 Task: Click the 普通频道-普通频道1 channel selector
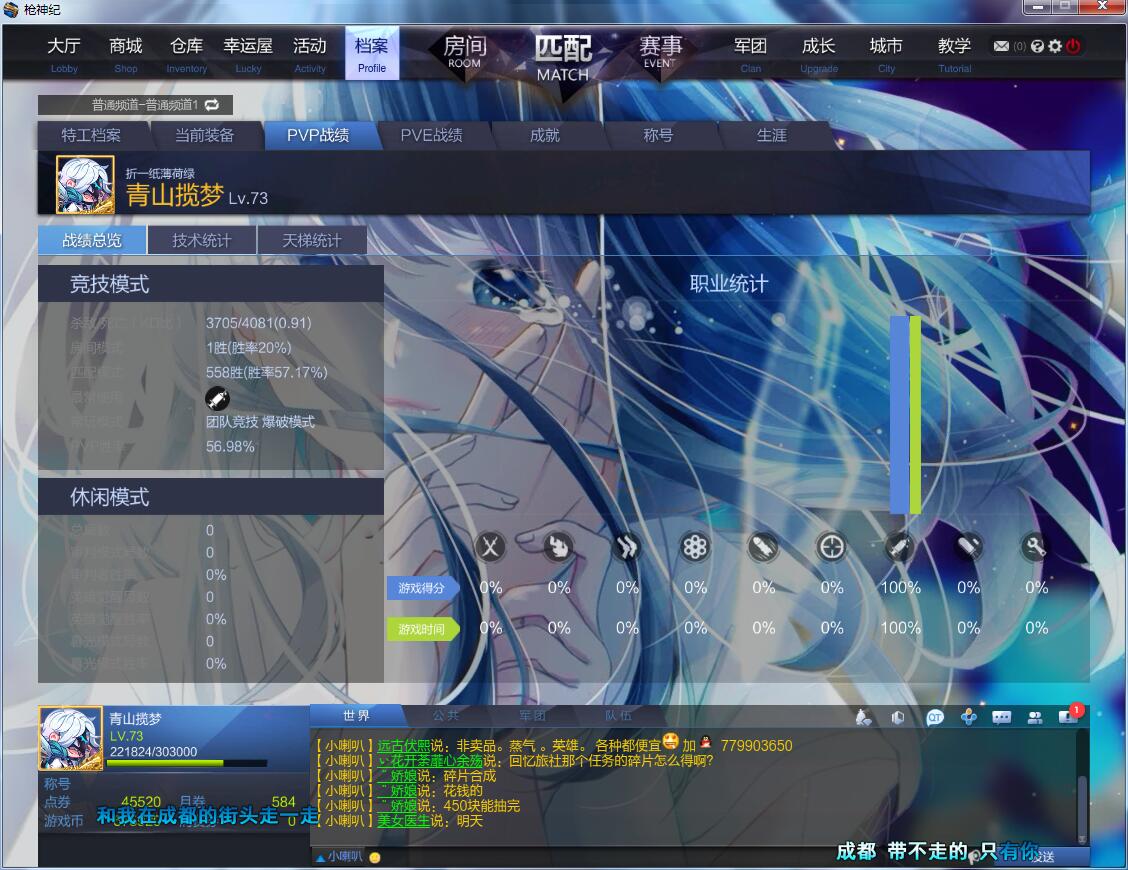point(135,105)
